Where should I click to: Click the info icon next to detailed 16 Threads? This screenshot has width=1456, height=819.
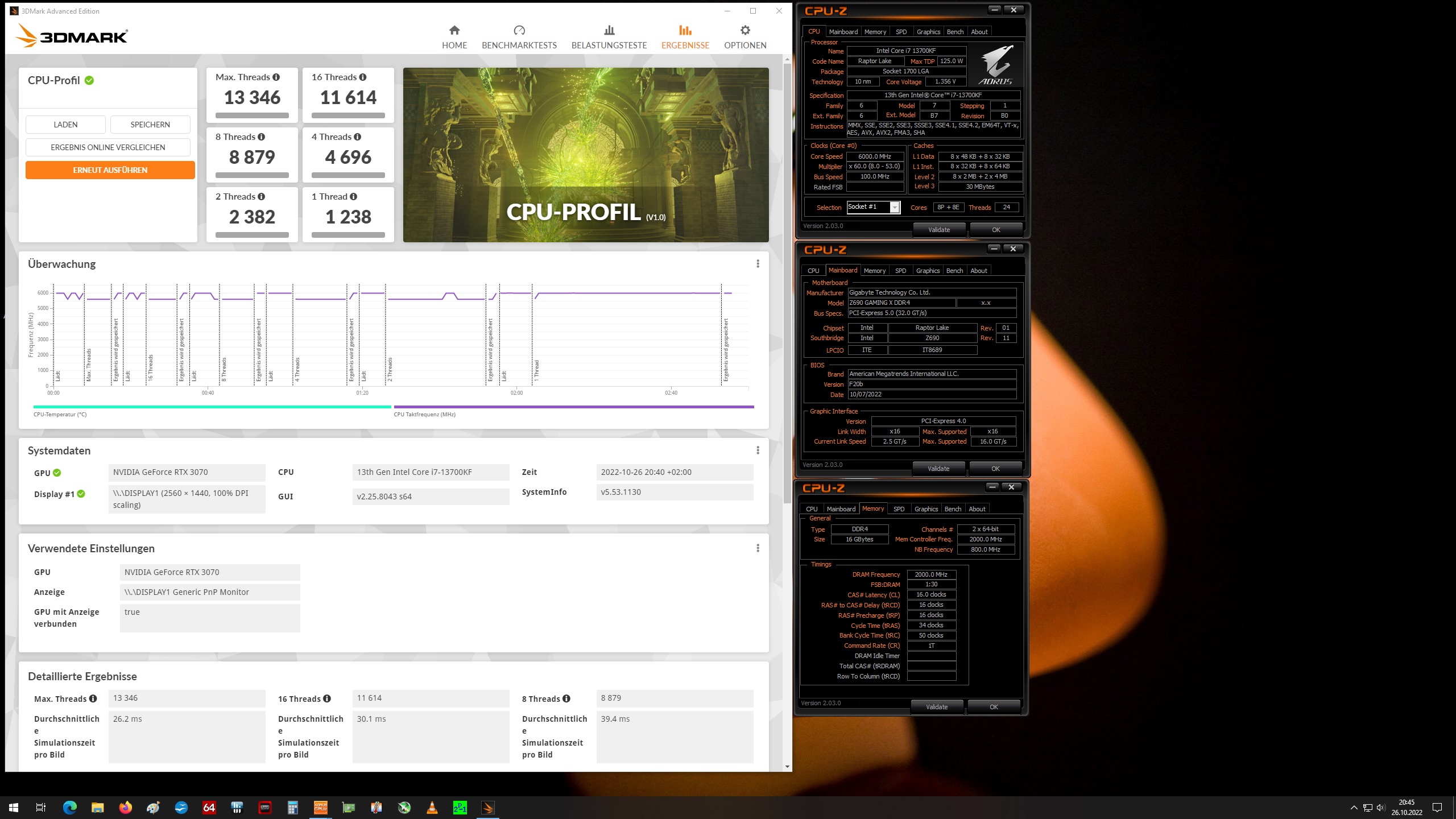tap(326, 698)
